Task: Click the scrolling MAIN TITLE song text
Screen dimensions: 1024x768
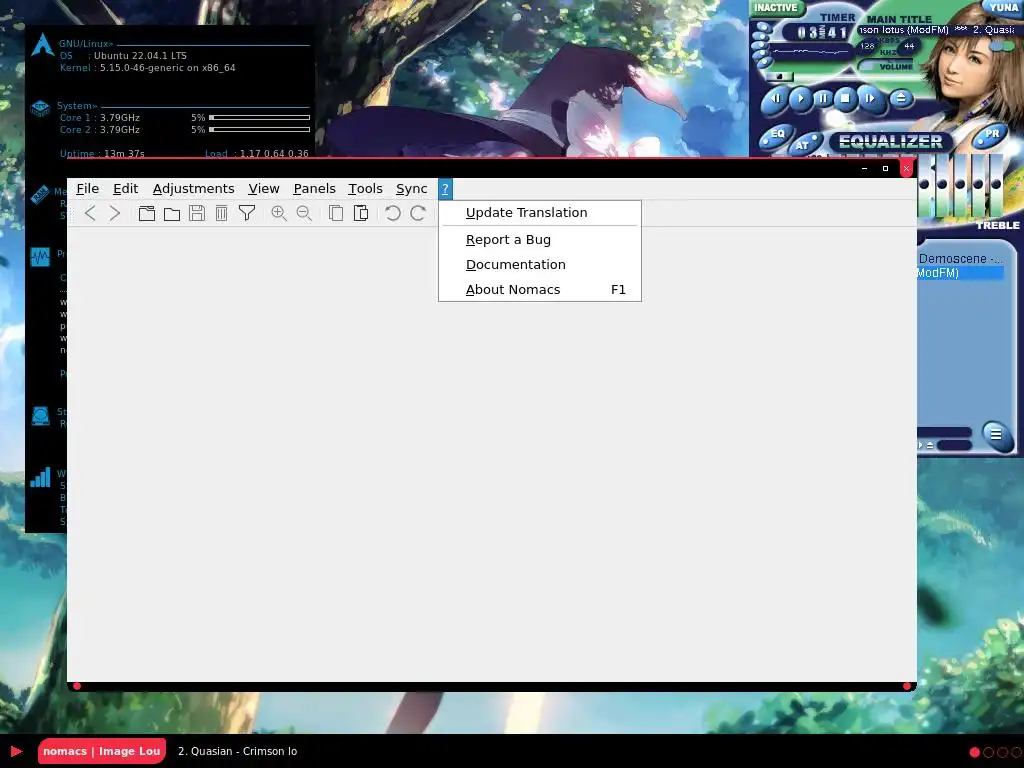Action: click(937, 30)
